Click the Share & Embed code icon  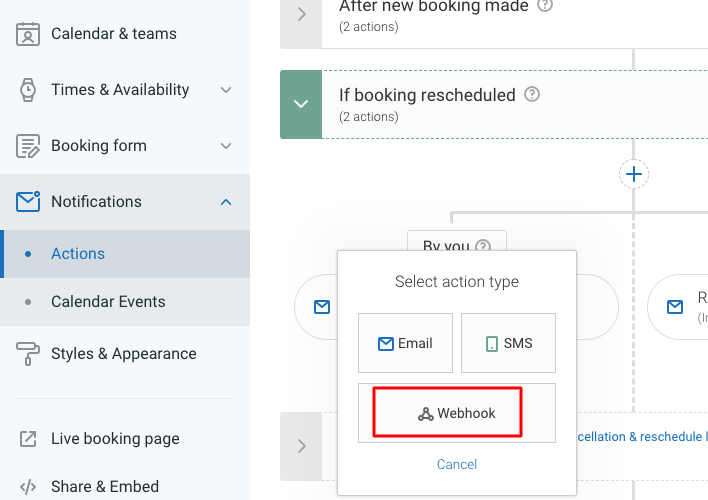click(x=28, y=487)
